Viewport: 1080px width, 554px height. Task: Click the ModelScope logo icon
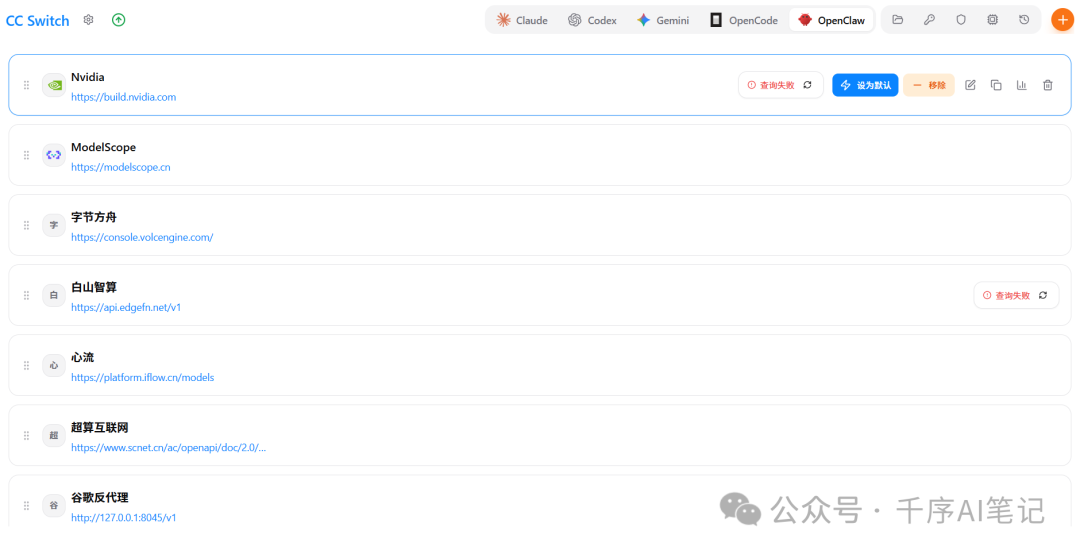(x=54, y=155)
